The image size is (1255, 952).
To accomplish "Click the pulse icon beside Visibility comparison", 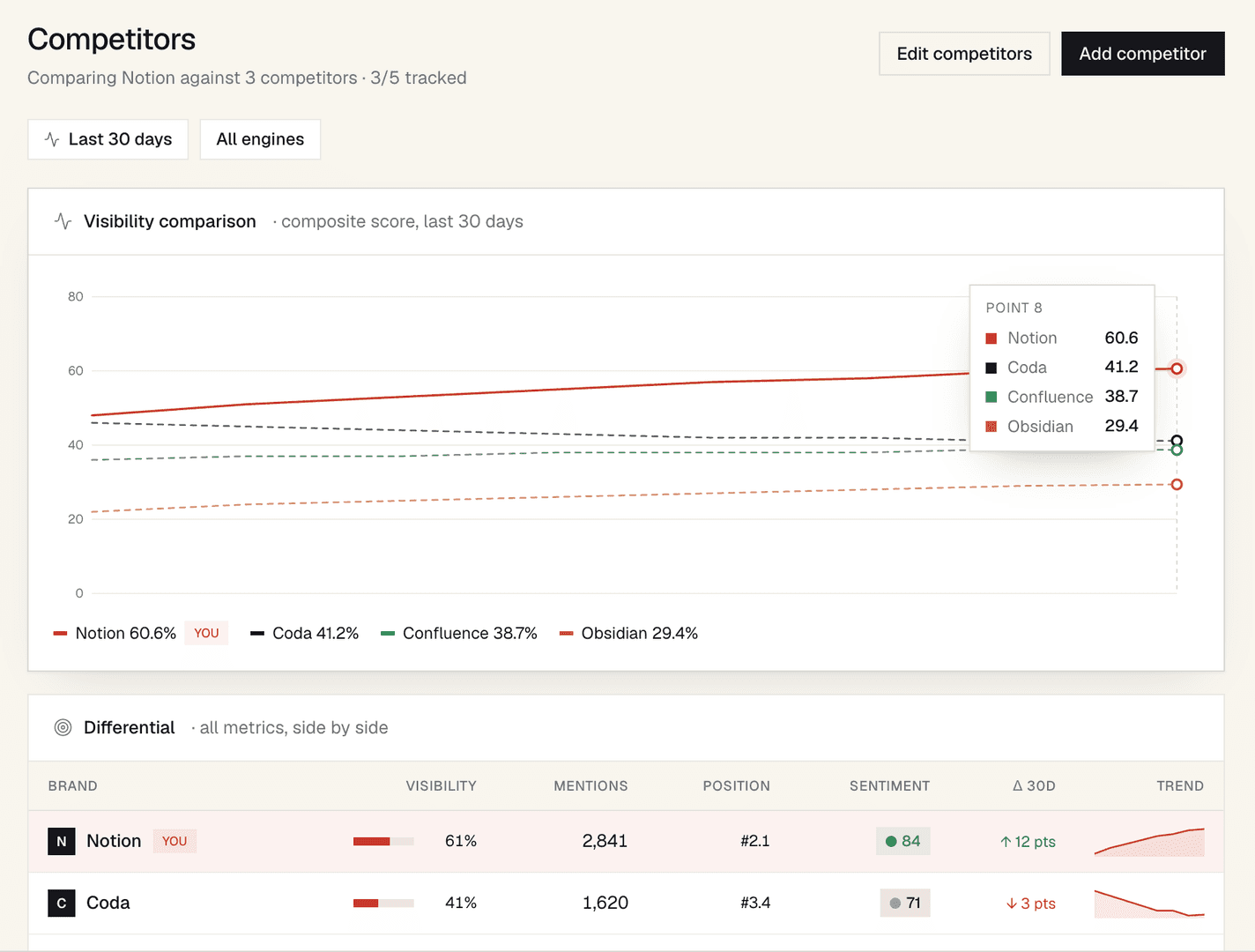I will 63,221.
